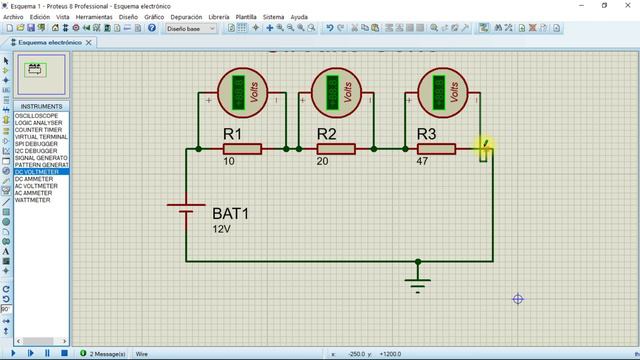Select the 2D Circle drawing tool
Image resolution: width=640 pixels, height=360 pixels.
tap(6, 222)
